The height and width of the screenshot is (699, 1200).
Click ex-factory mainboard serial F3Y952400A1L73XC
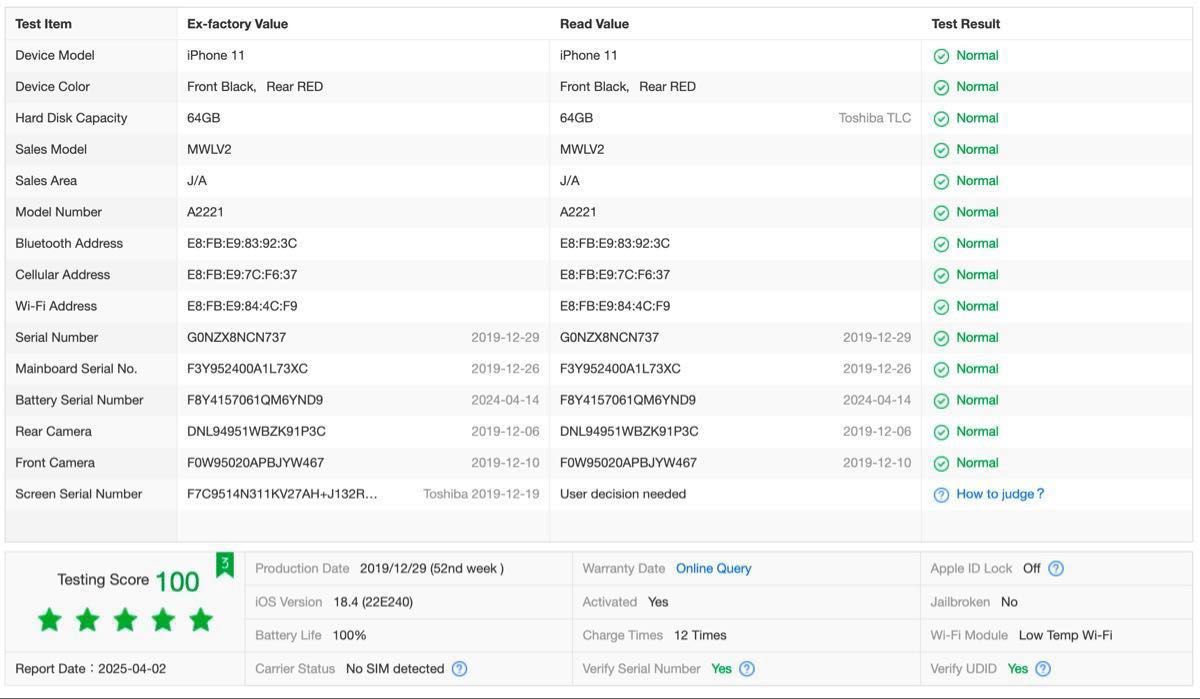[x=247, y=369]
